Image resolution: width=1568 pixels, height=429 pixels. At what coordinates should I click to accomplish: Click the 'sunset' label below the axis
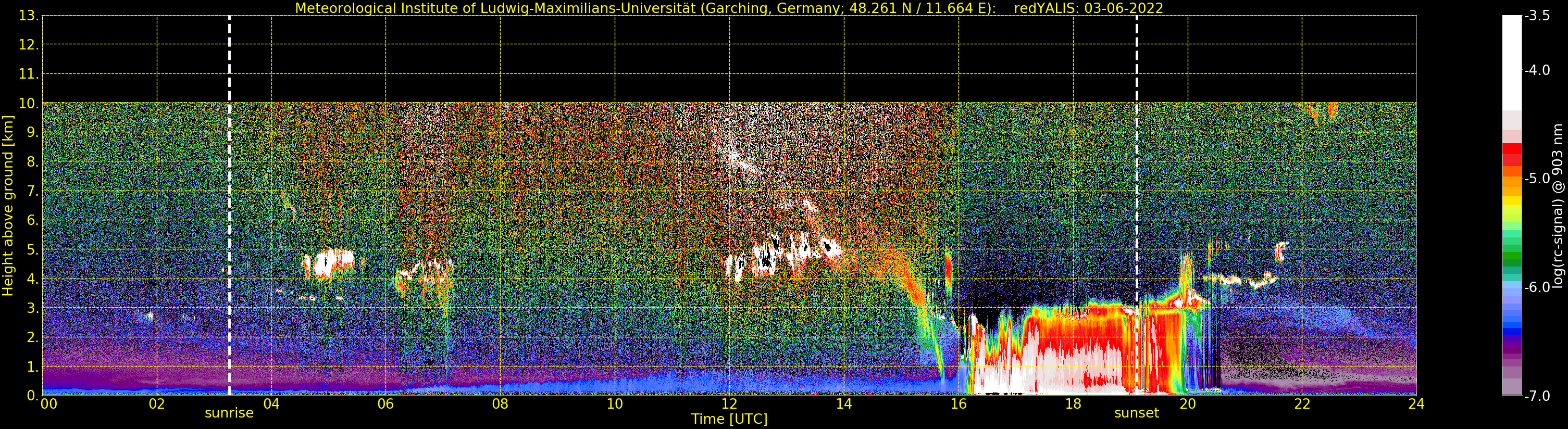(1137, 413)
